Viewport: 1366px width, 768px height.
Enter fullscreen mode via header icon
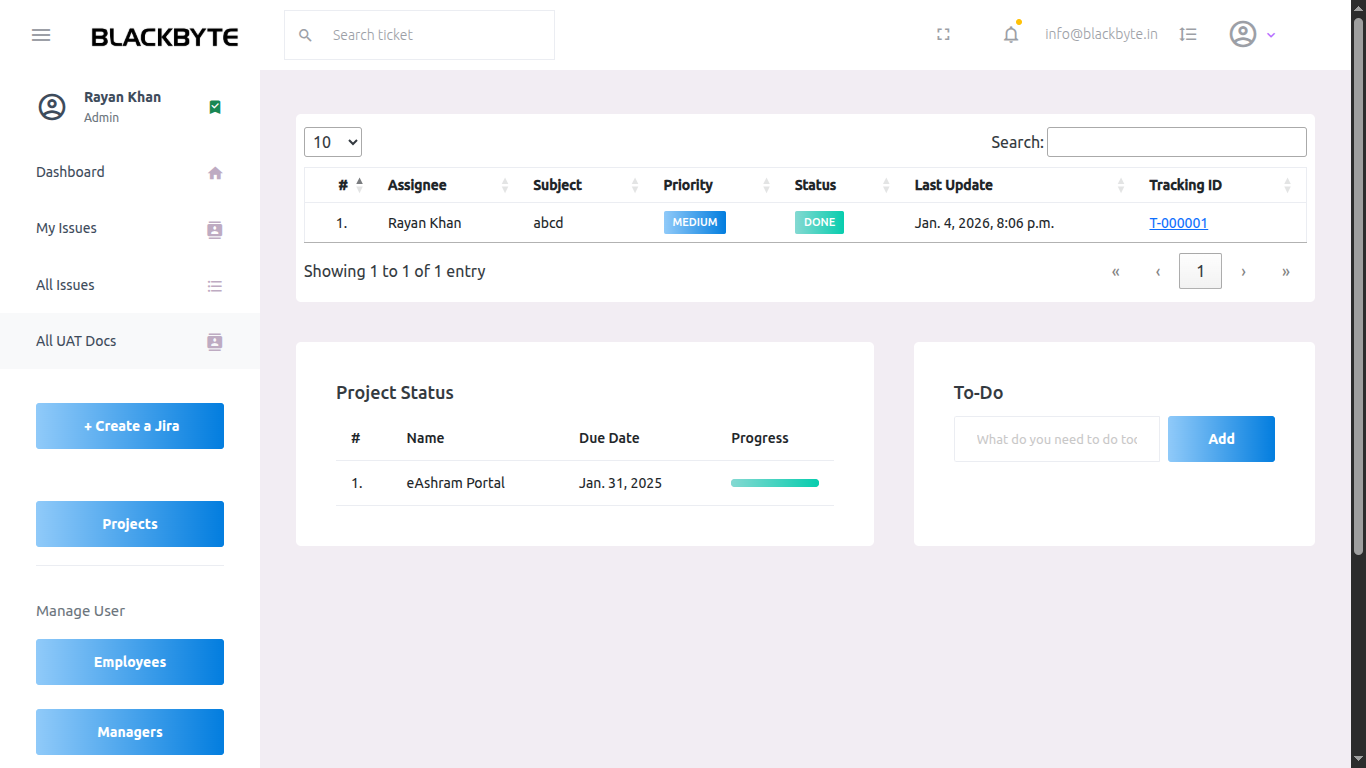point(943,35)
